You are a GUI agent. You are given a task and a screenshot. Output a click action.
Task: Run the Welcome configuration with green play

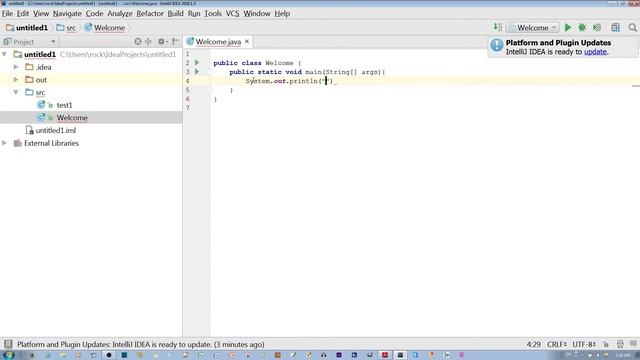[568, 28]
